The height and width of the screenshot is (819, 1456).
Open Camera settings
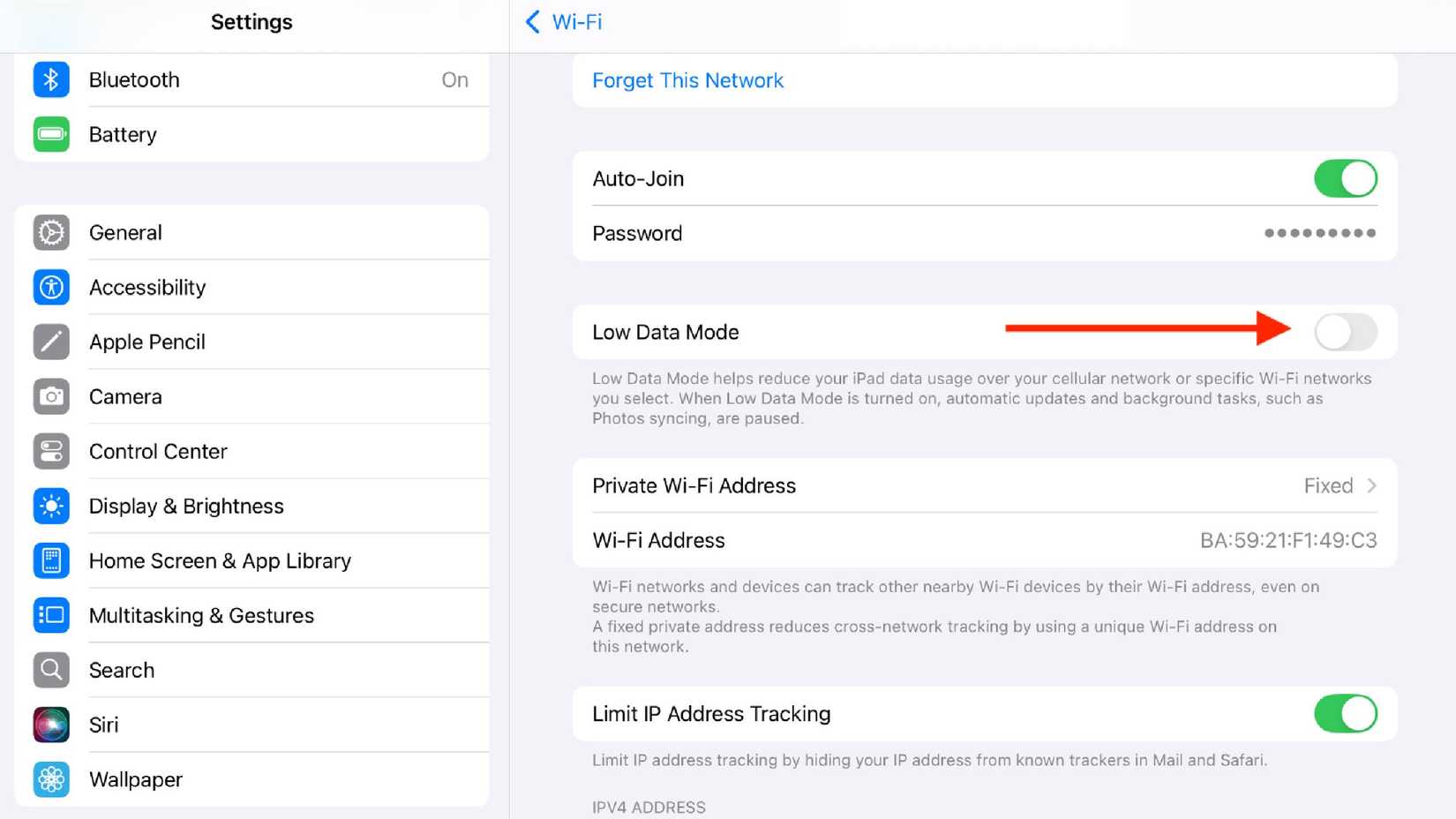tap(251, 396)
